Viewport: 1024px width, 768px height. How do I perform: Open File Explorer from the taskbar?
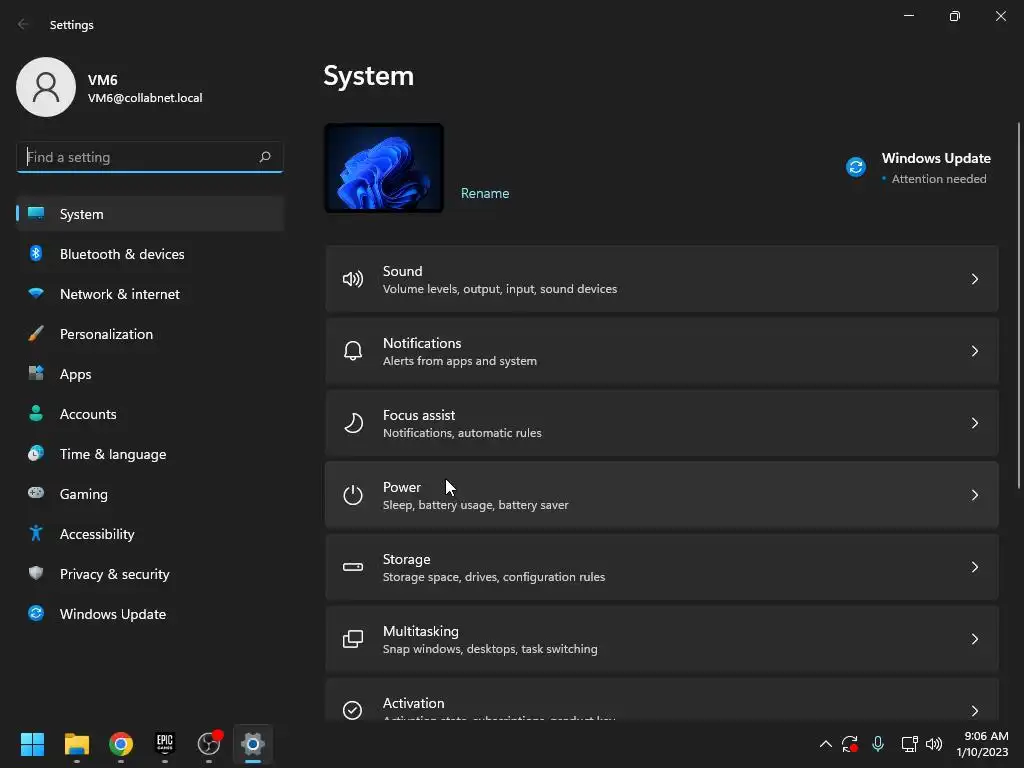click(x=76, y=744)
